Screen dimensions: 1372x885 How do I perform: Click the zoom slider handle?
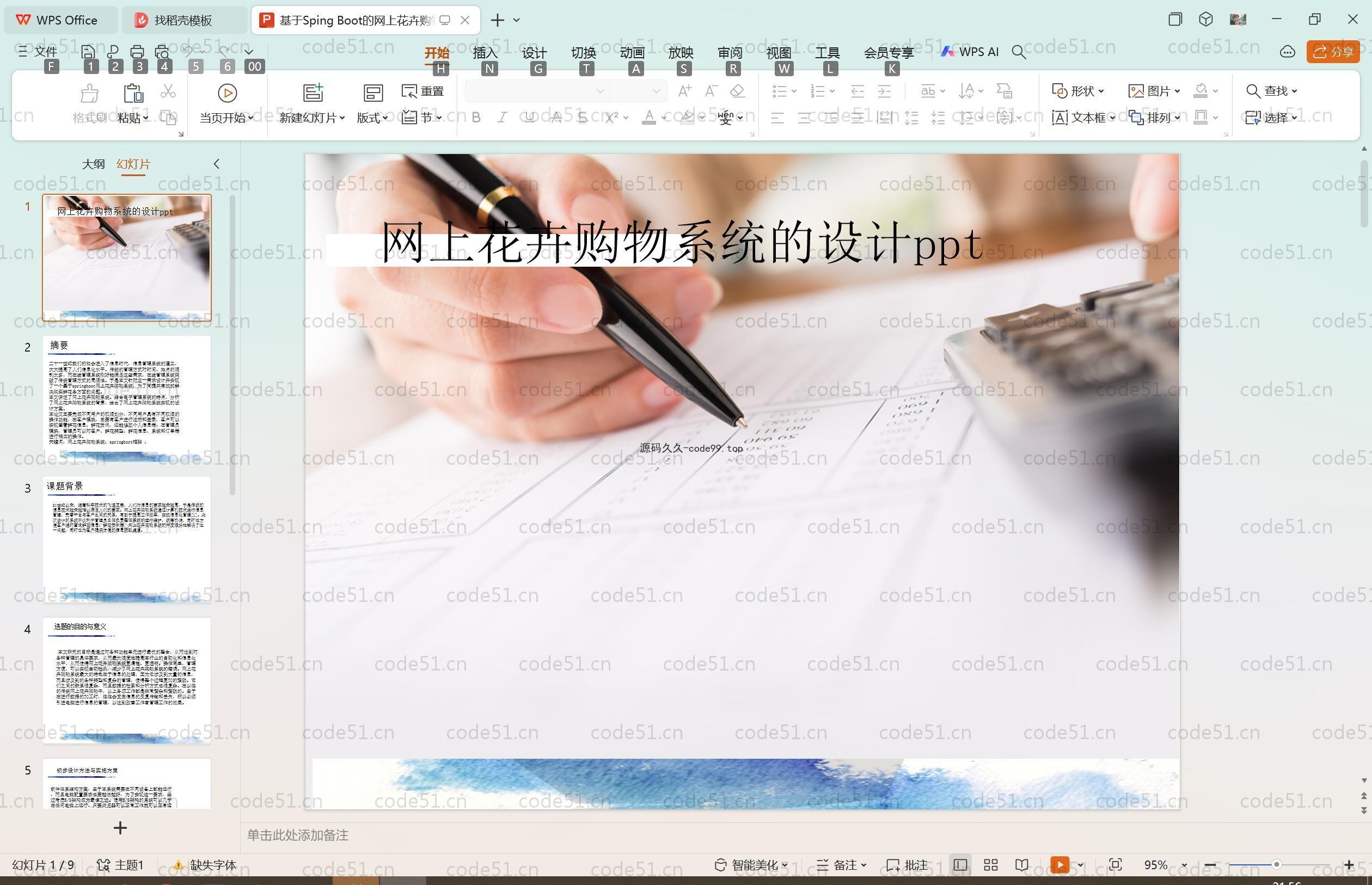tap(1276, 864)
